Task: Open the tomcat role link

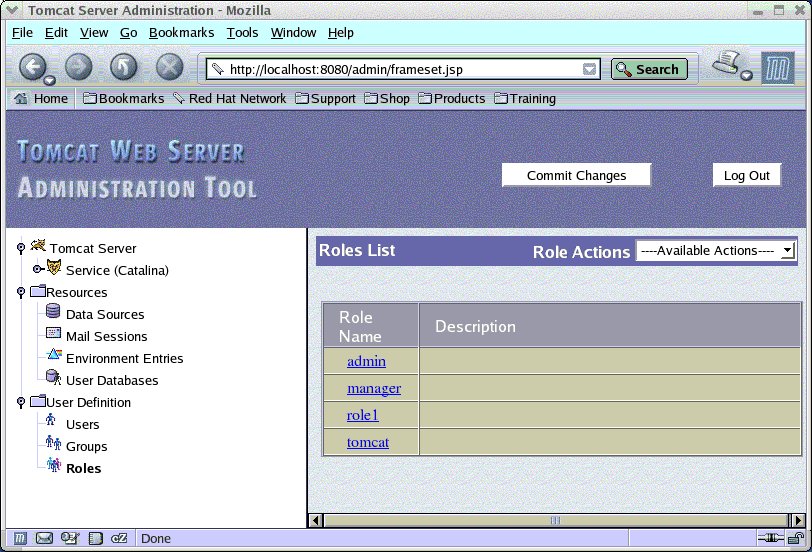Action: (x=368, y=442)
